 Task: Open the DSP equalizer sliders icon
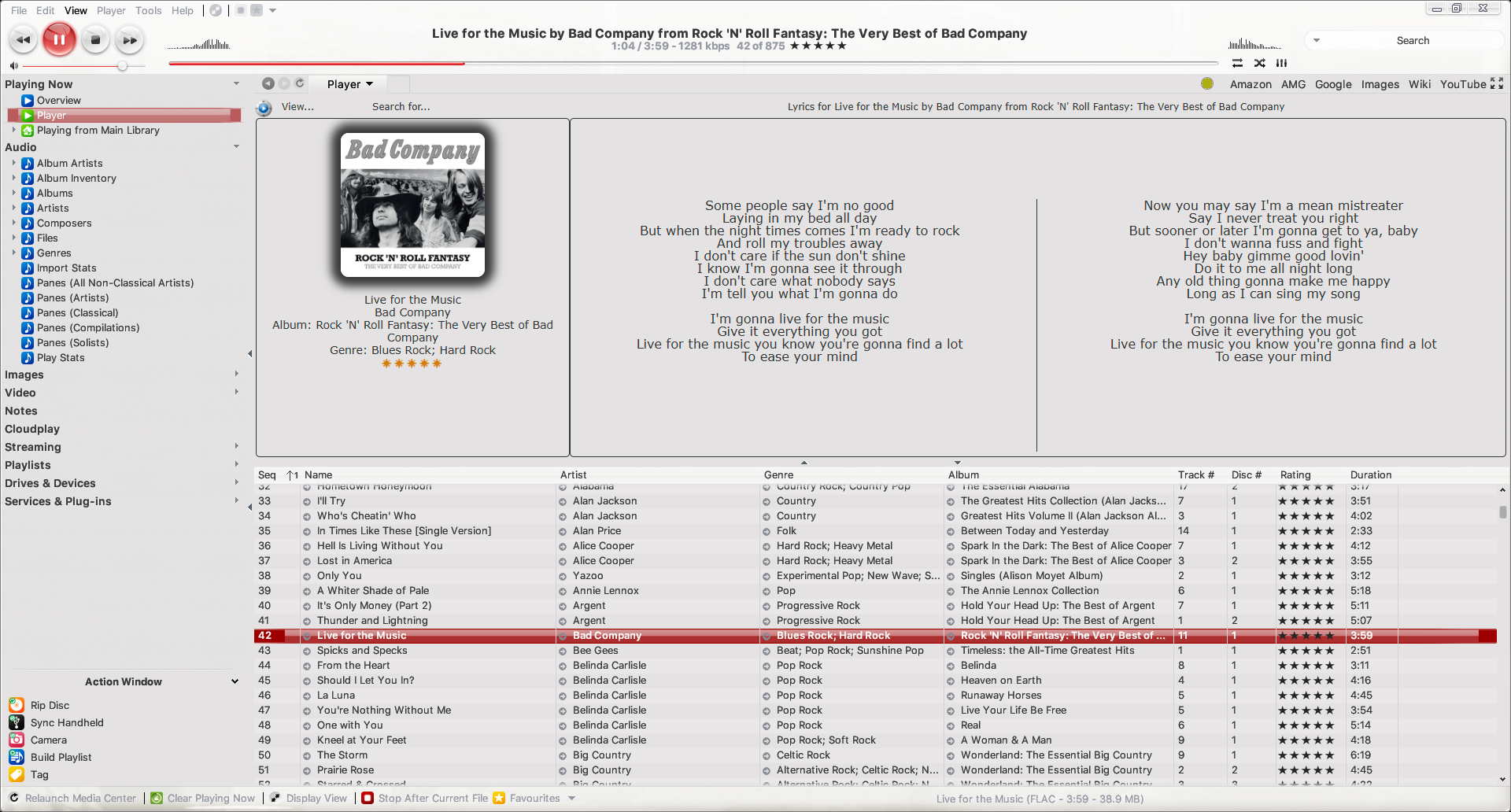(x=1282, y=63)
